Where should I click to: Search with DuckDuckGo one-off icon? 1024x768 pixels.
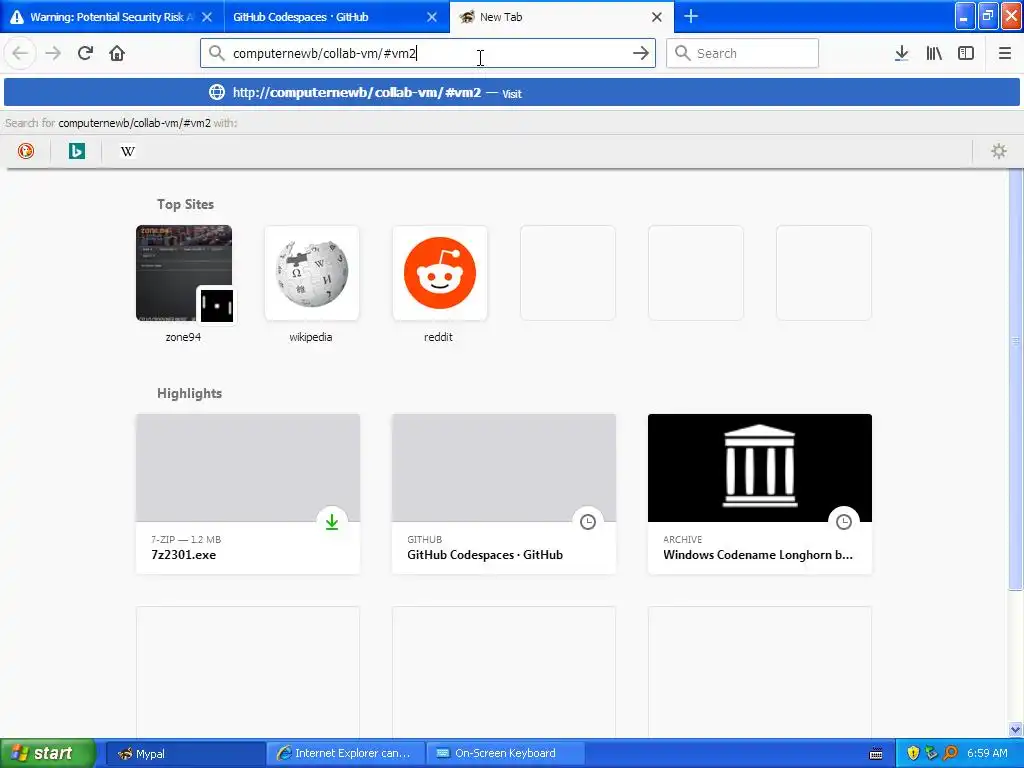point(26,152)
